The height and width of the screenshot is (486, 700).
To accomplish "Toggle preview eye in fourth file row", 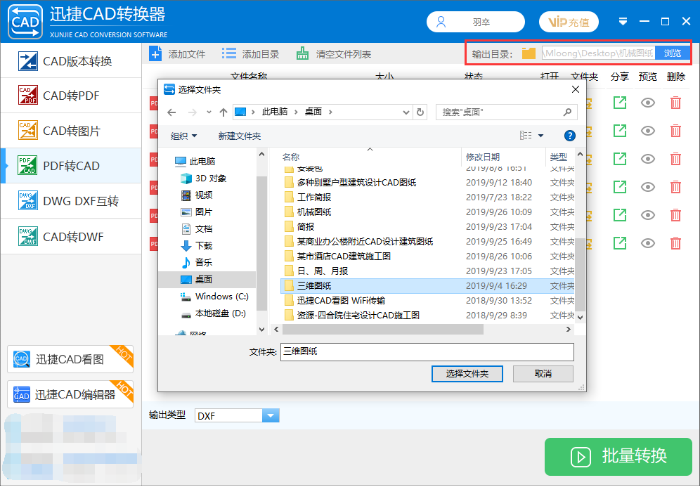I will 648,187.
